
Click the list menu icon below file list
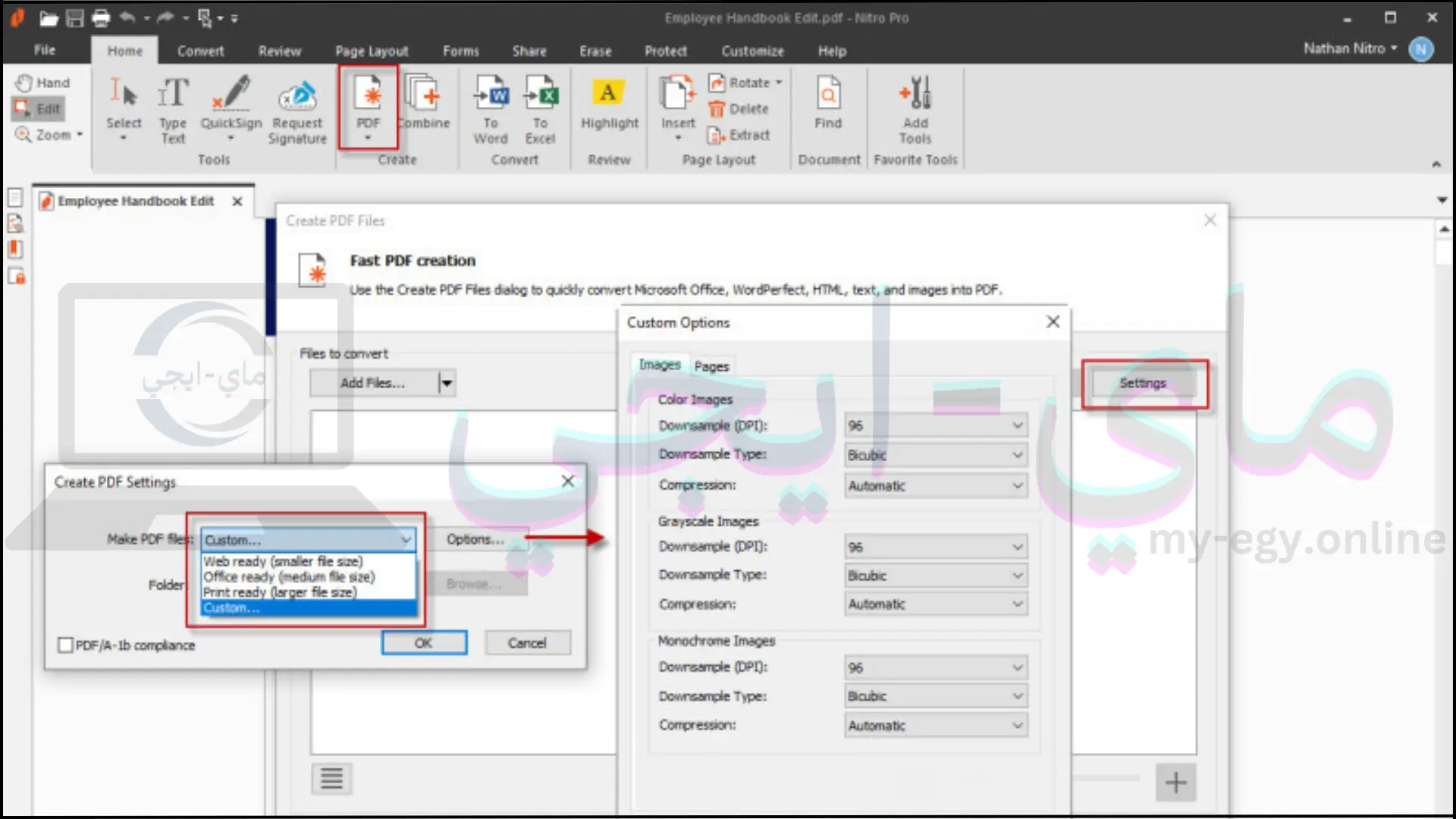click(x=331, y=779)
